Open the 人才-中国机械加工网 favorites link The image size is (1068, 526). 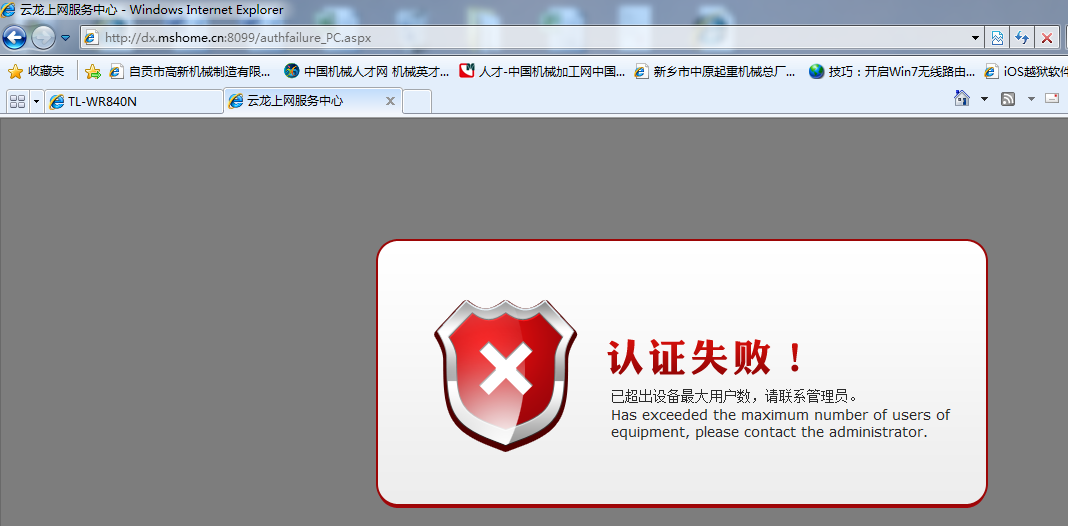tap(542, 71)
